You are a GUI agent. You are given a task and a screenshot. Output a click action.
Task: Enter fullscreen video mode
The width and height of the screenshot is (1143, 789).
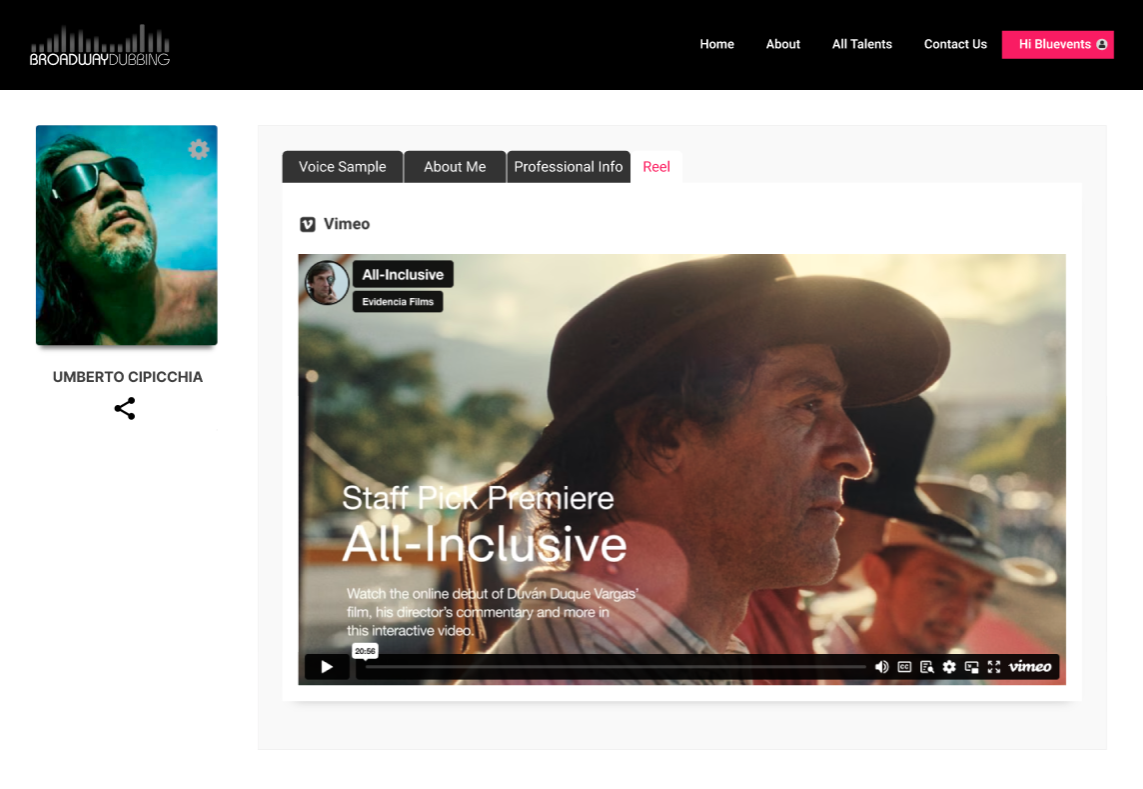(x=994, y=666)
